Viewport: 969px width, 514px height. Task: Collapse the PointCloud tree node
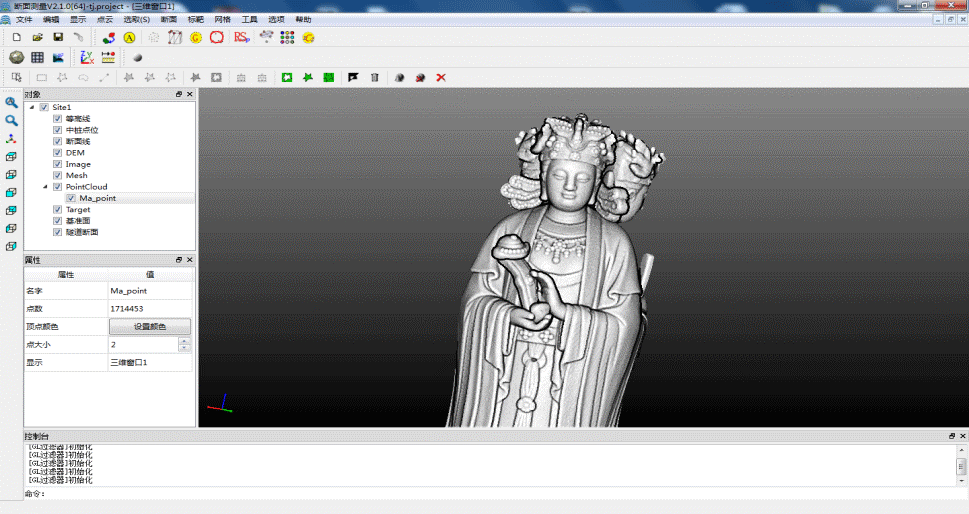click(x=45, y=187)
